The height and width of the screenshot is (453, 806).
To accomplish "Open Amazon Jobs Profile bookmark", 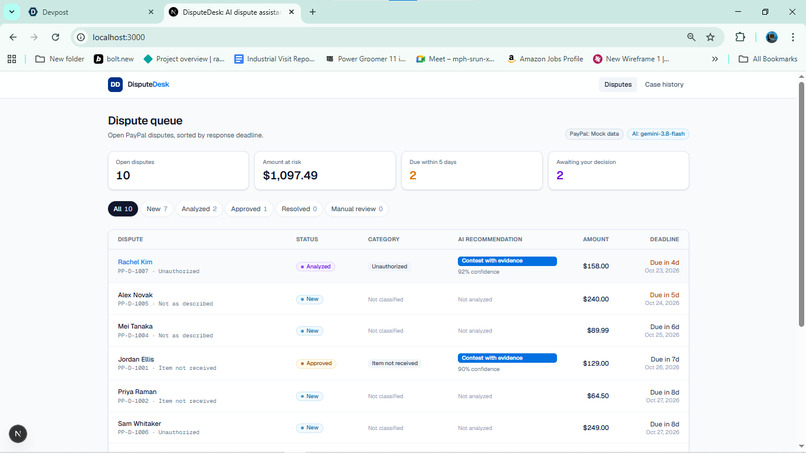I will pyautogui.click(x=545, y=59).
